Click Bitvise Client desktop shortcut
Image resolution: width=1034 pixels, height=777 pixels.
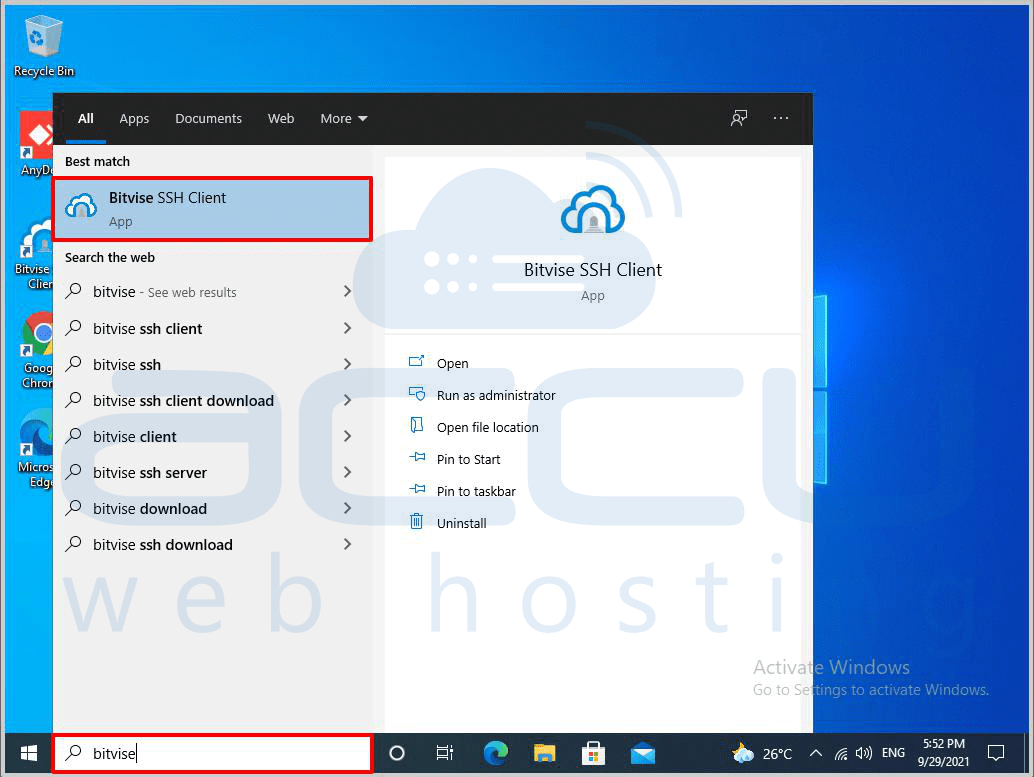(x=33, y=256)
